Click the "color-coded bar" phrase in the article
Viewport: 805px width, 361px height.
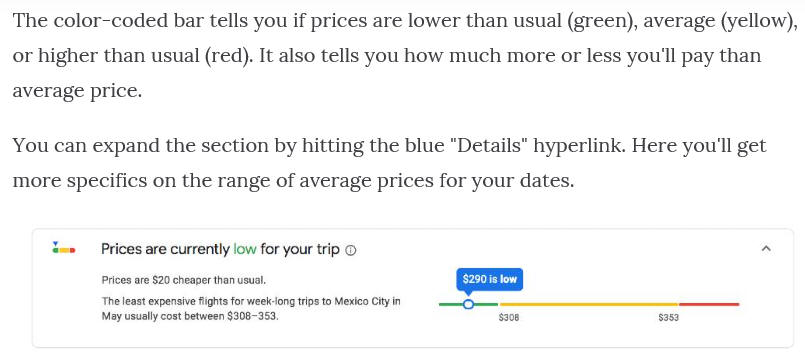point(110,23)
